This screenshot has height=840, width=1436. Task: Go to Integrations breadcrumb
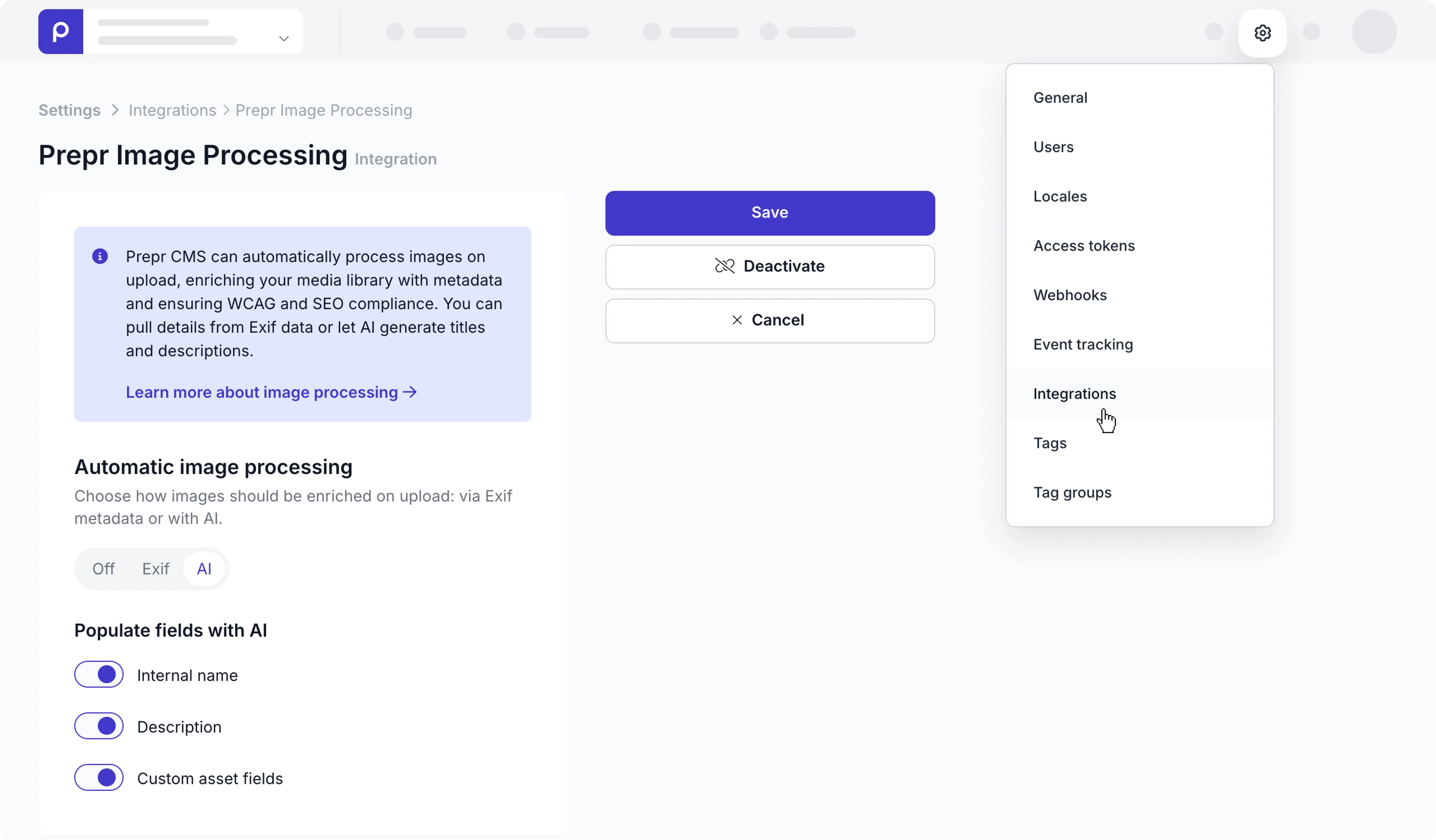tap(172, 110)
